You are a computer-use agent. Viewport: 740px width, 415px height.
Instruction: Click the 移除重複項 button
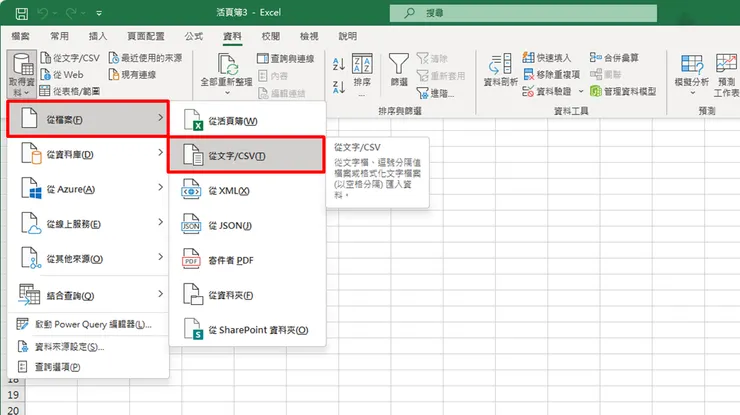(552, 75)
